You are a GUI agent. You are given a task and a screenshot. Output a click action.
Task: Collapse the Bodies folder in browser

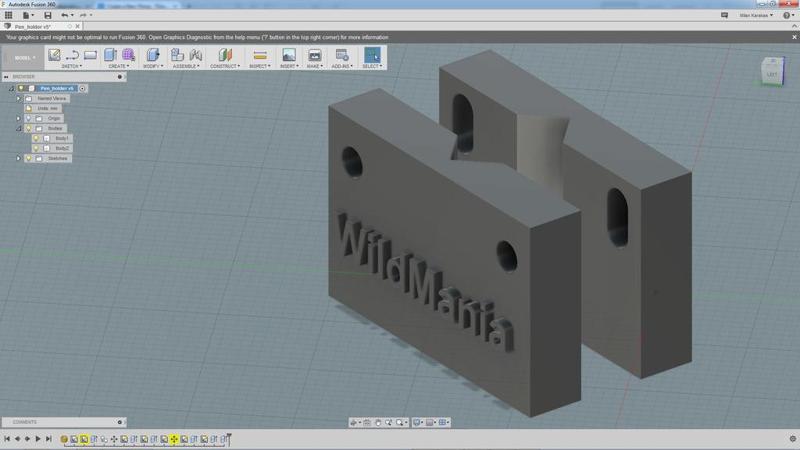coord(18,128)
